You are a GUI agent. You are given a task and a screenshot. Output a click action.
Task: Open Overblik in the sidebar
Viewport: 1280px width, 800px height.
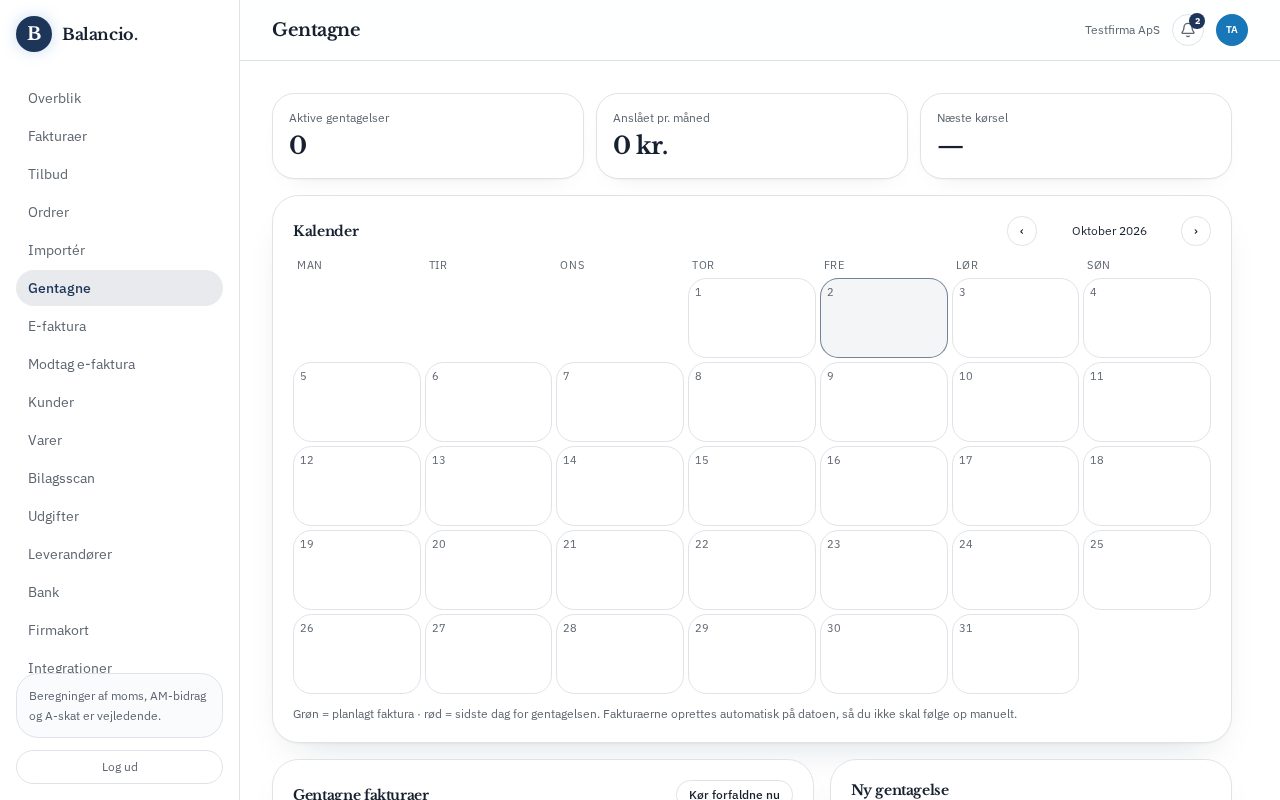coord(119,98)
